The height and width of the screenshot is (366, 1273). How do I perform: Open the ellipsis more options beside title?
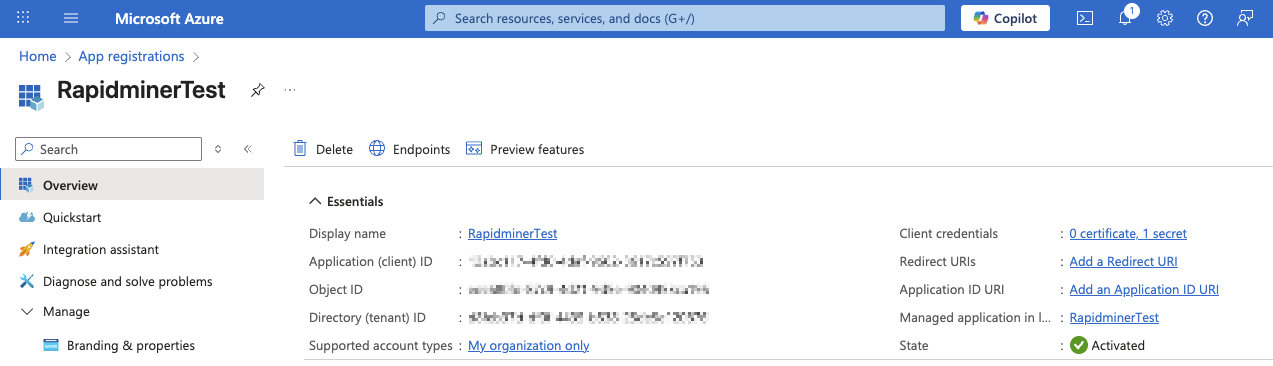(x=291, y=90)
